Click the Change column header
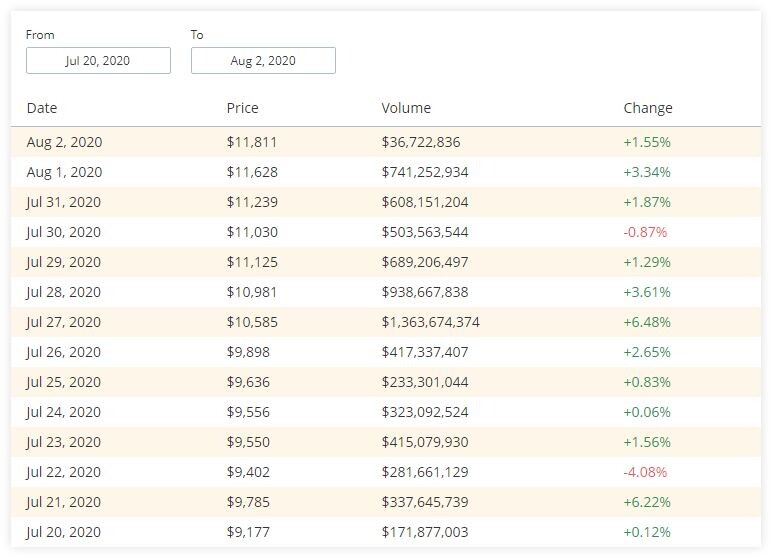The height and width of the screenshot is (558, 770). tap(648, 108)
